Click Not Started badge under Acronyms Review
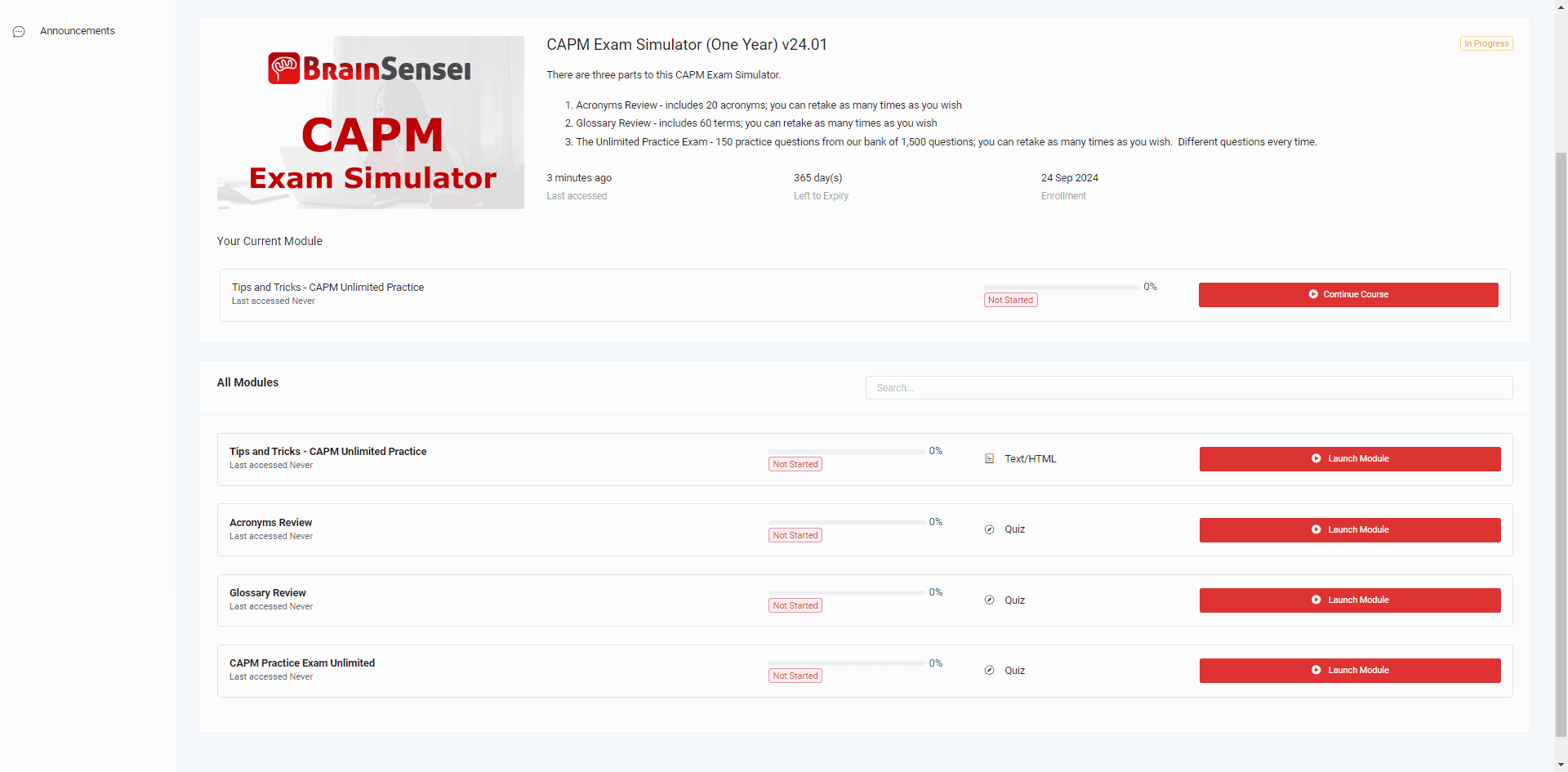Viewport: 1568px width, 772px height. pos(795,536)
